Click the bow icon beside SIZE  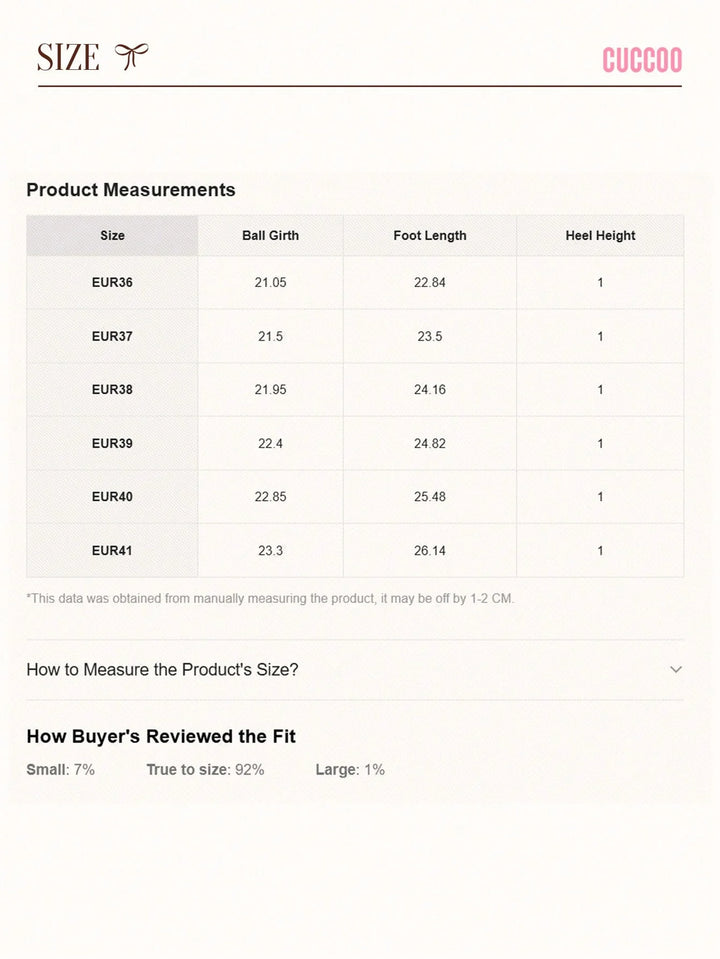[x=131, y=57]
